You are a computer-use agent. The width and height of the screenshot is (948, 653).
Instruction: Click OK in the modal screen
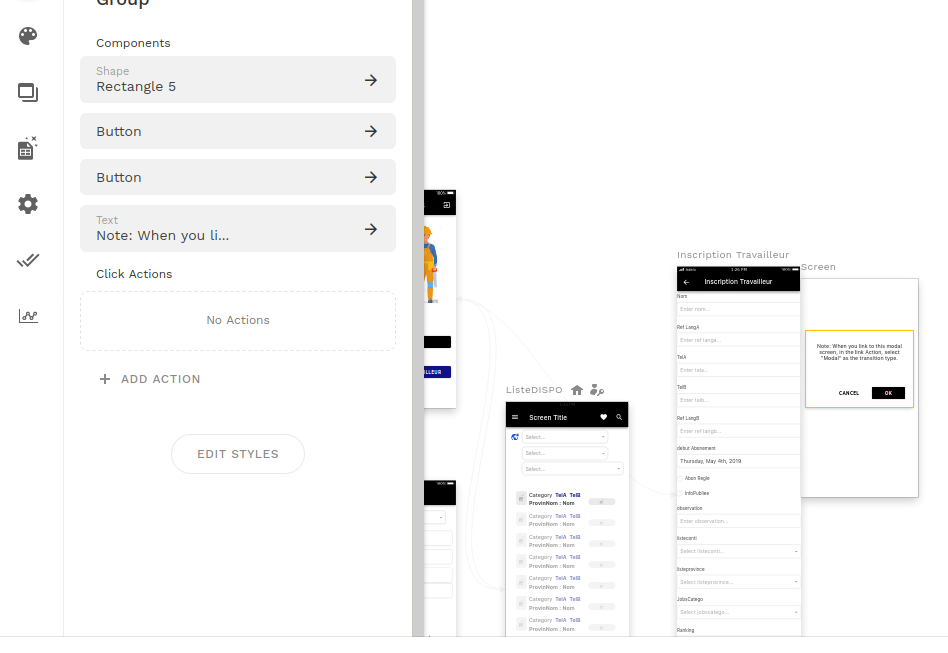(x=888, y=393)
